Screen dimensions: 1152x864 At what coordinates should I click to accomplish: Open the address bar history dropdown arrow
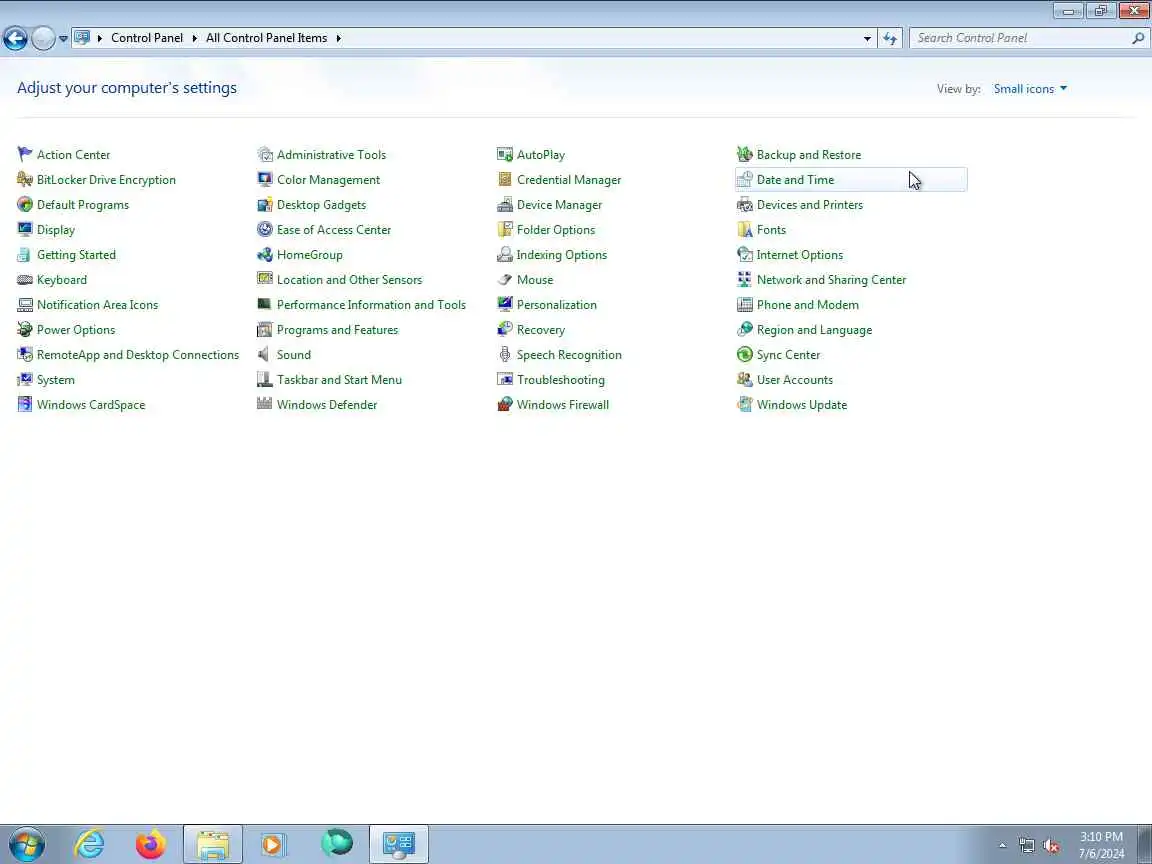click(867, 38)
